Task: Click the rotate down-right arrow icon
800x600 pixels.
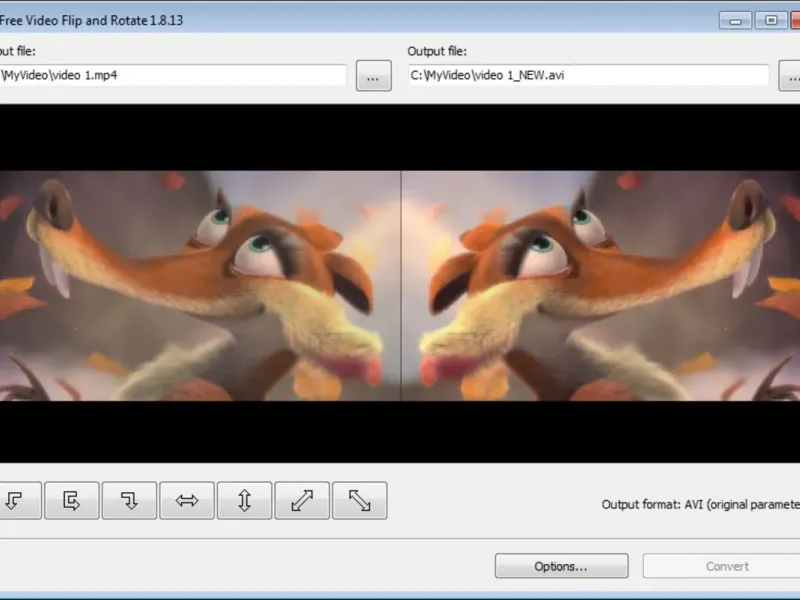Action: pyautogui.click(x=129, y=501)
